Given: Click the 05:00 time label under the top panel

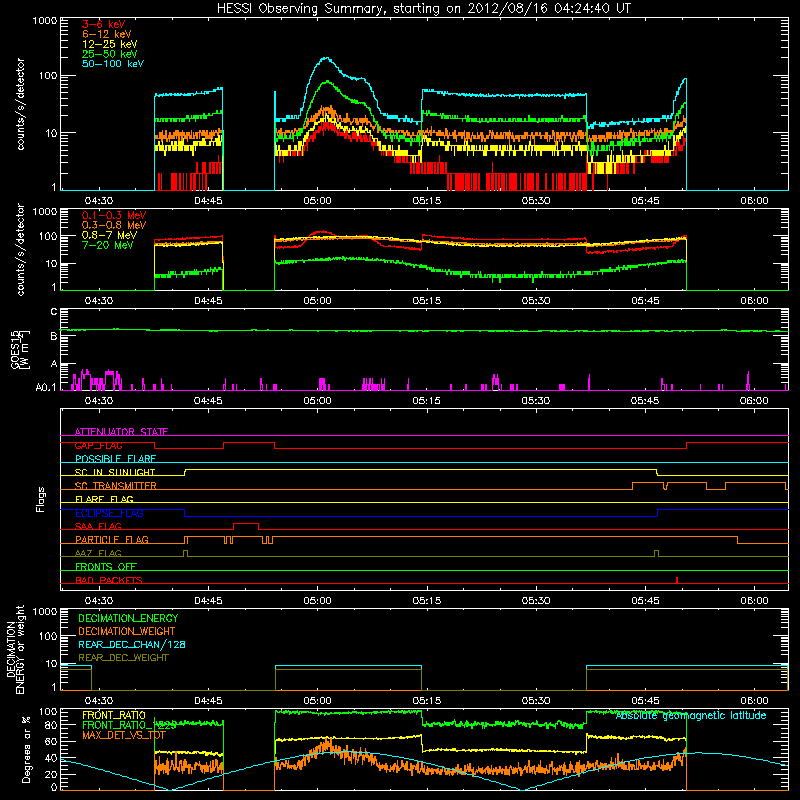Looking at the screenshot, I should [317, 201].
